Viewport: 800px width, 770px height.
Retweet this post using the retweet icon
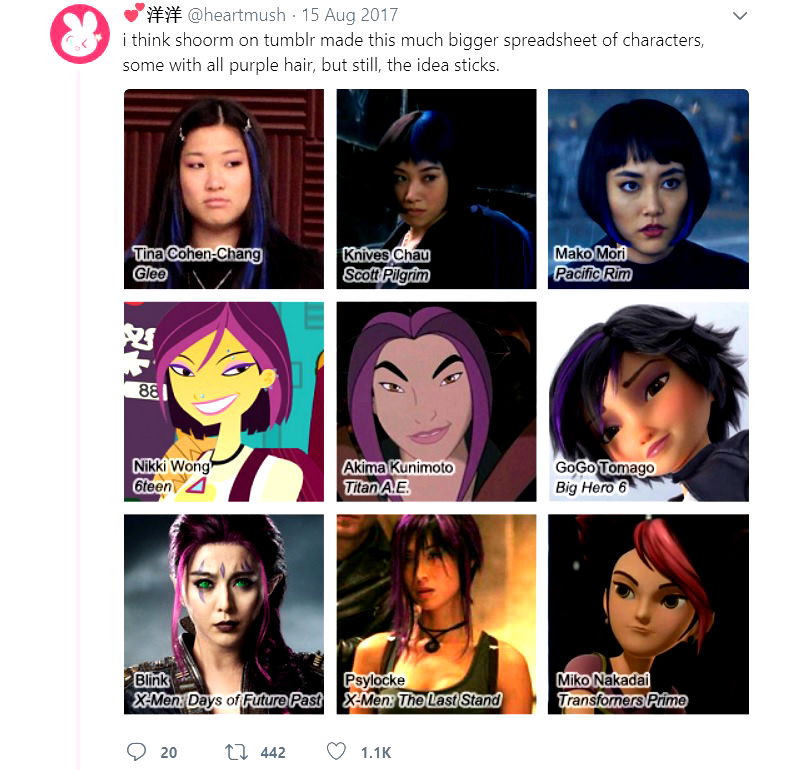[236, 752]
